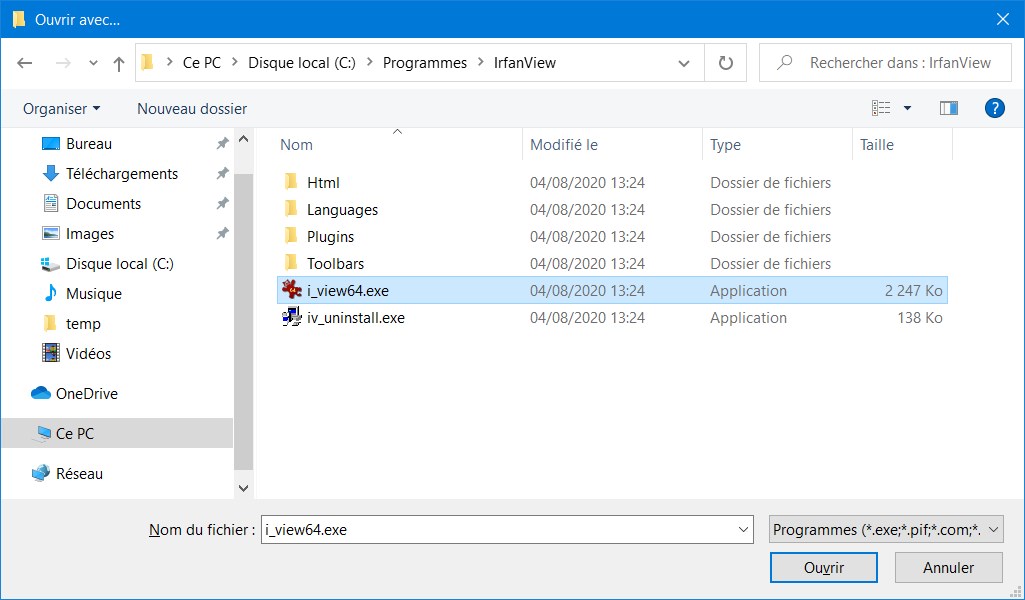
Task: Open the Organiser menu
Action: point(61,108)
